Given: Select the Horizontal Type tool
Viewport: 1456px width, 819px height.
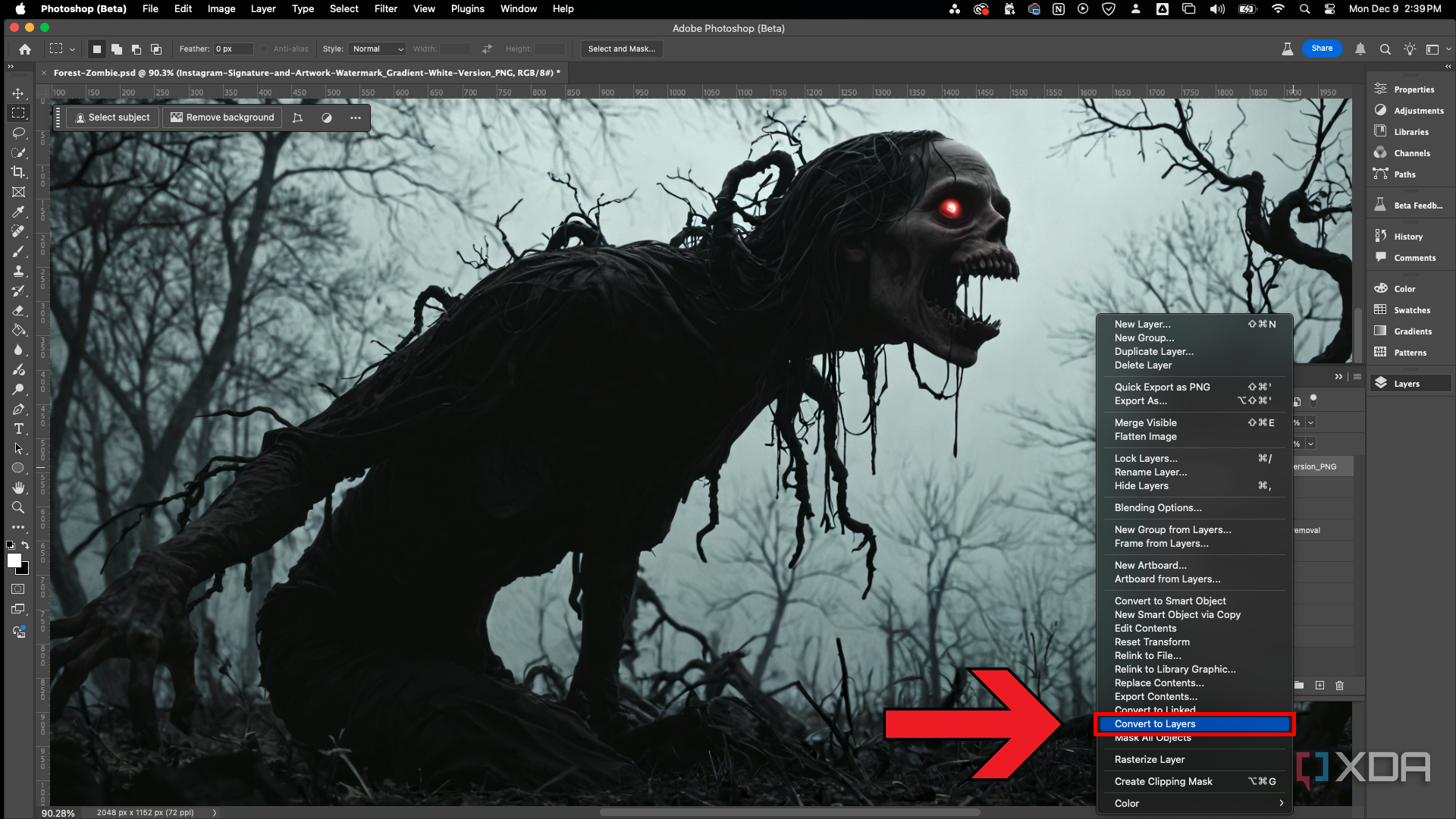Looking at the screenshot, I should pyautogui.click(x=18, y=428).
